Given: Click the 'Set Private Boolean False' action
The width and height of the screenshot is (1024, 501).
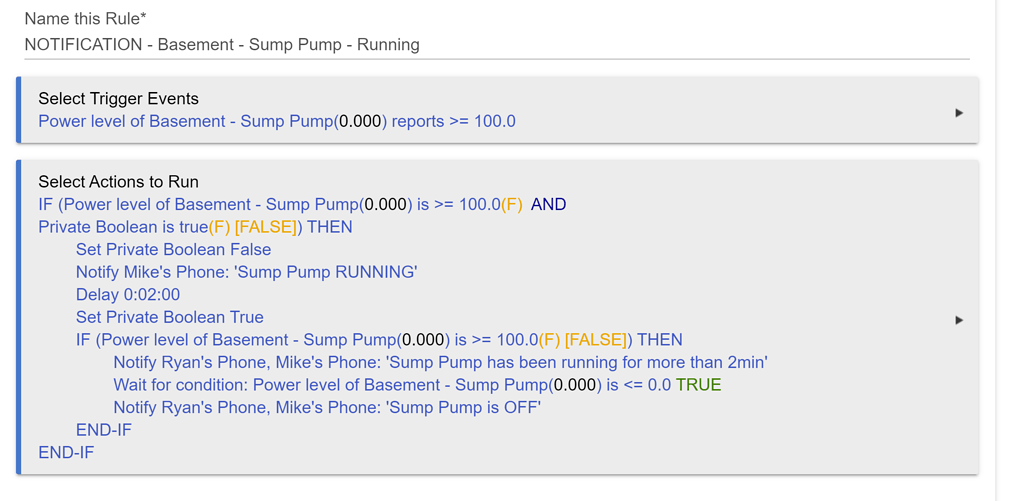Looking at the screenshot, I should [173, 250].
